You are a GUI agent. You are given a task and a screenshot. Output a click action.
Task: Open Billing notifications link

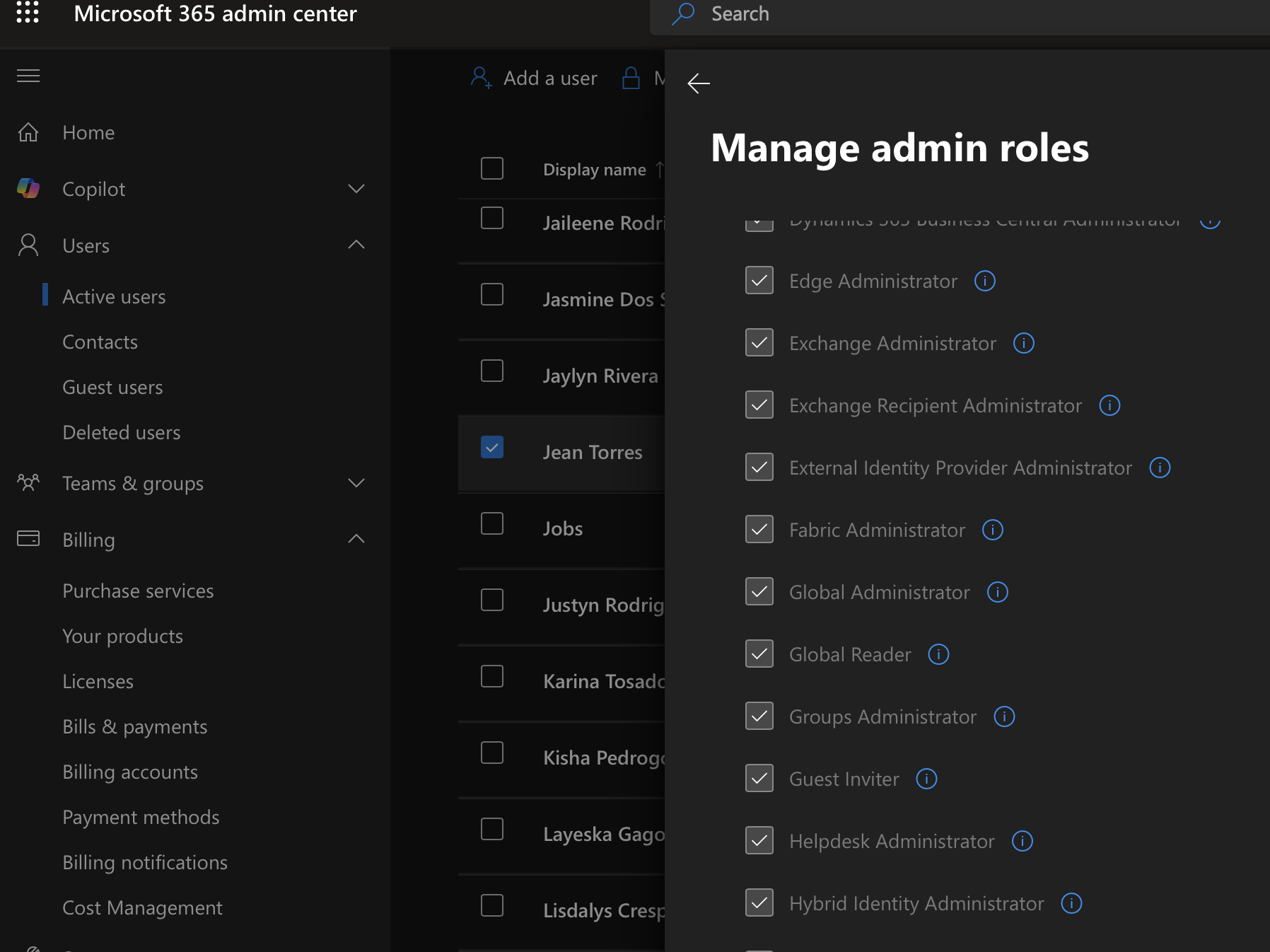(145, 862)
